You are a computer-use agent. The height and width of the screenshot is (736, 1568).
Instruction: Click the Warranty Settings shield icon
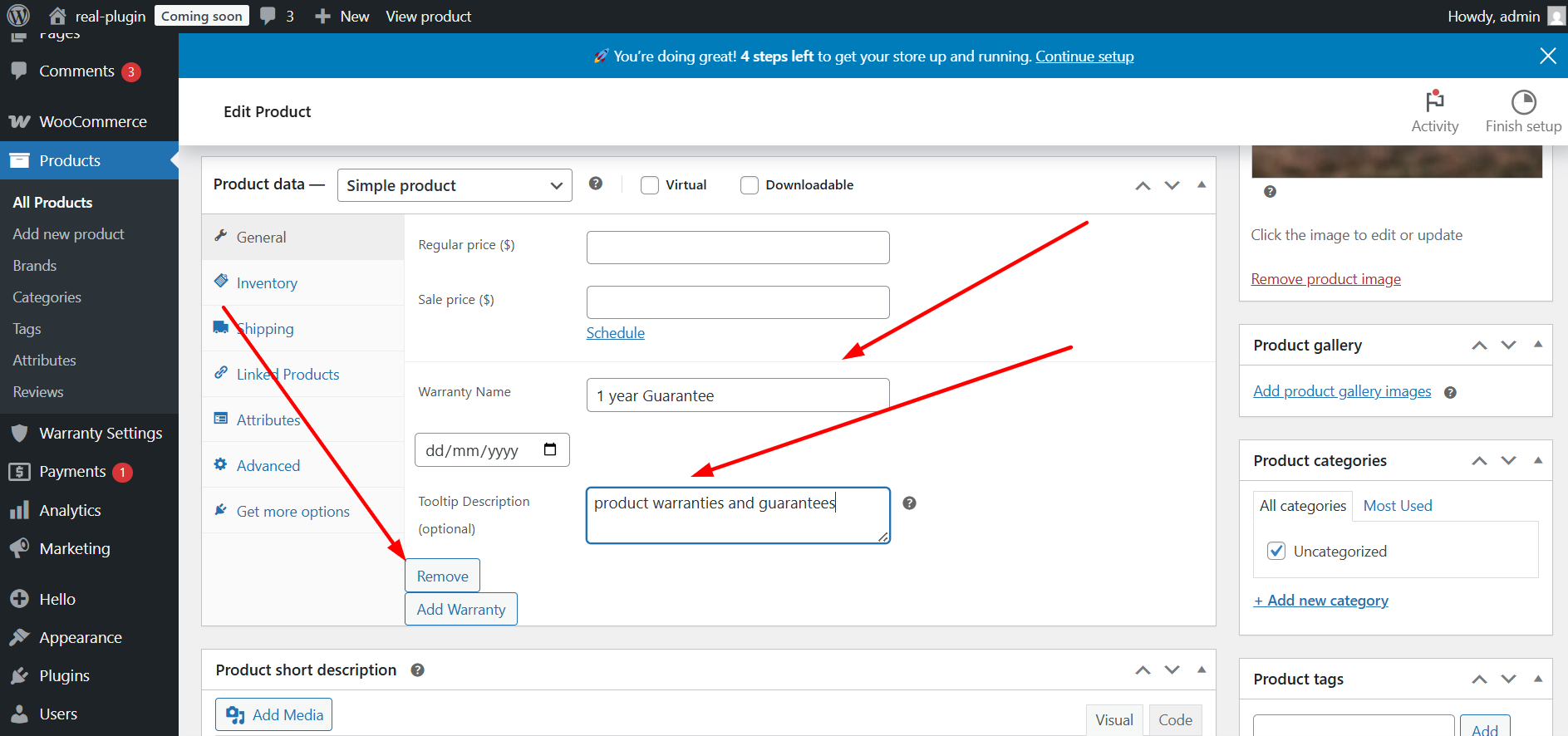(19, 433)
